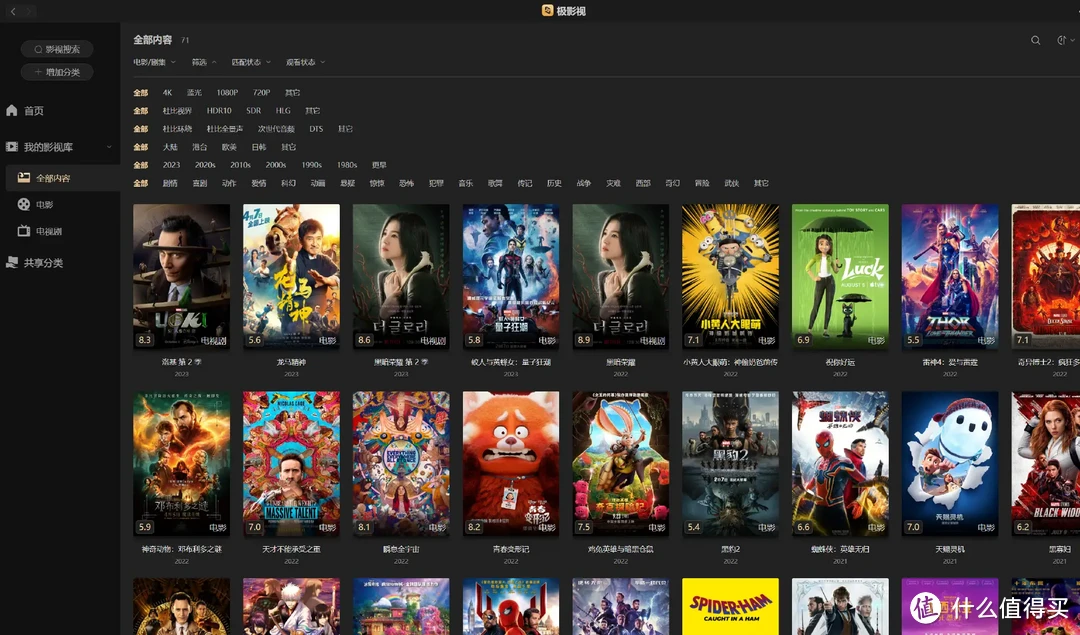Screen dimensions: 1080x635
Task: Open 共享分类 shared categories
Action: point(43,263)
